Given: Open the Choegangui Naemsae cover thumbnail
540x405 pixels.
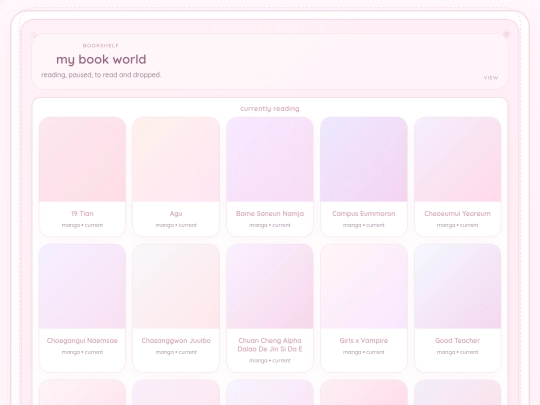Looking at the screenshot, I should pos(82,286).
